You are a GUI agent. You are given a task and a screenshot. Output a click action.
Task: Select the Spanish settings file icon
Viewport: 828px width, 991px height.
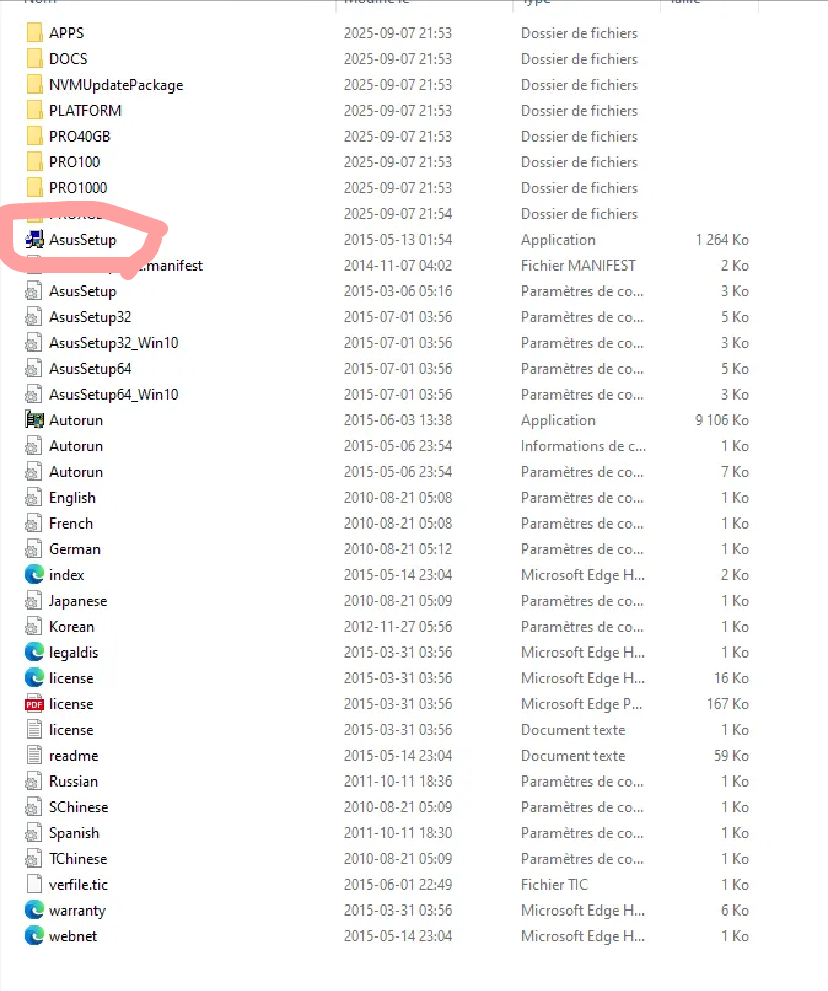tap(35, 833)
